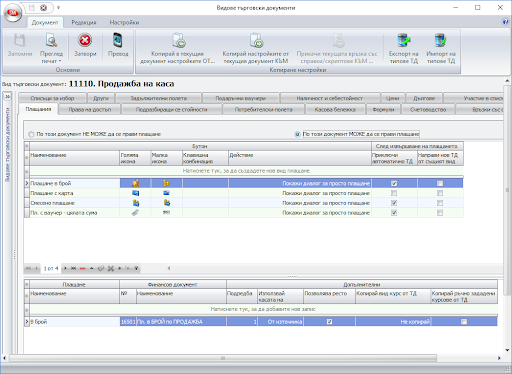Viewport: 512px width, 374px height.
Task: Click the 'От източника' cell
Action: 280,322
